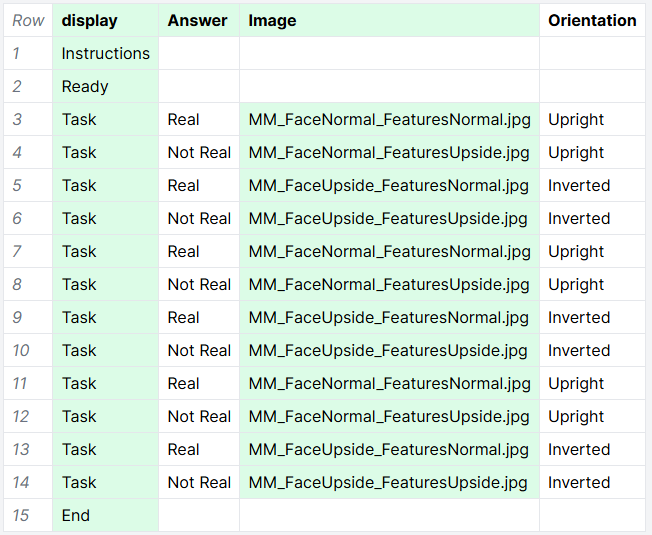Select the image filename in row 8
The image size is (652, 535).
click(389, 284)
